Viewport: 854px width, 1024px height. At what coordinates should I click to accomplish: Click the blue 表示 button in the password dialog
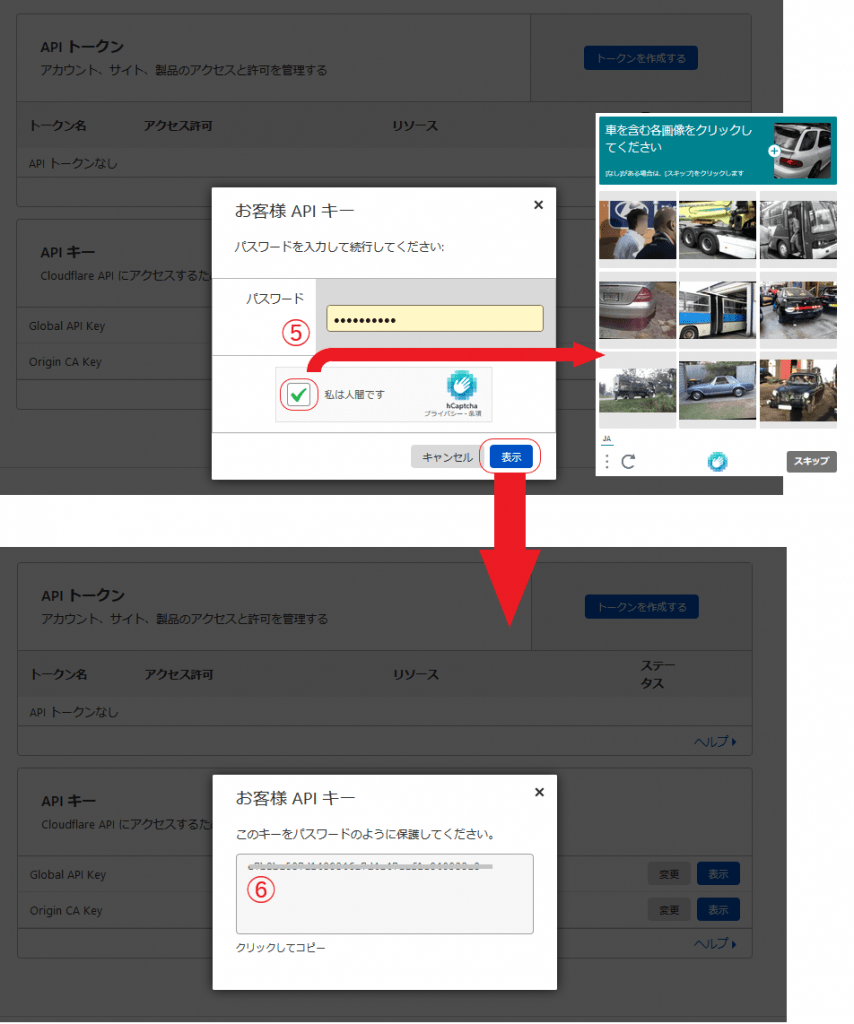tap(511, 456)
